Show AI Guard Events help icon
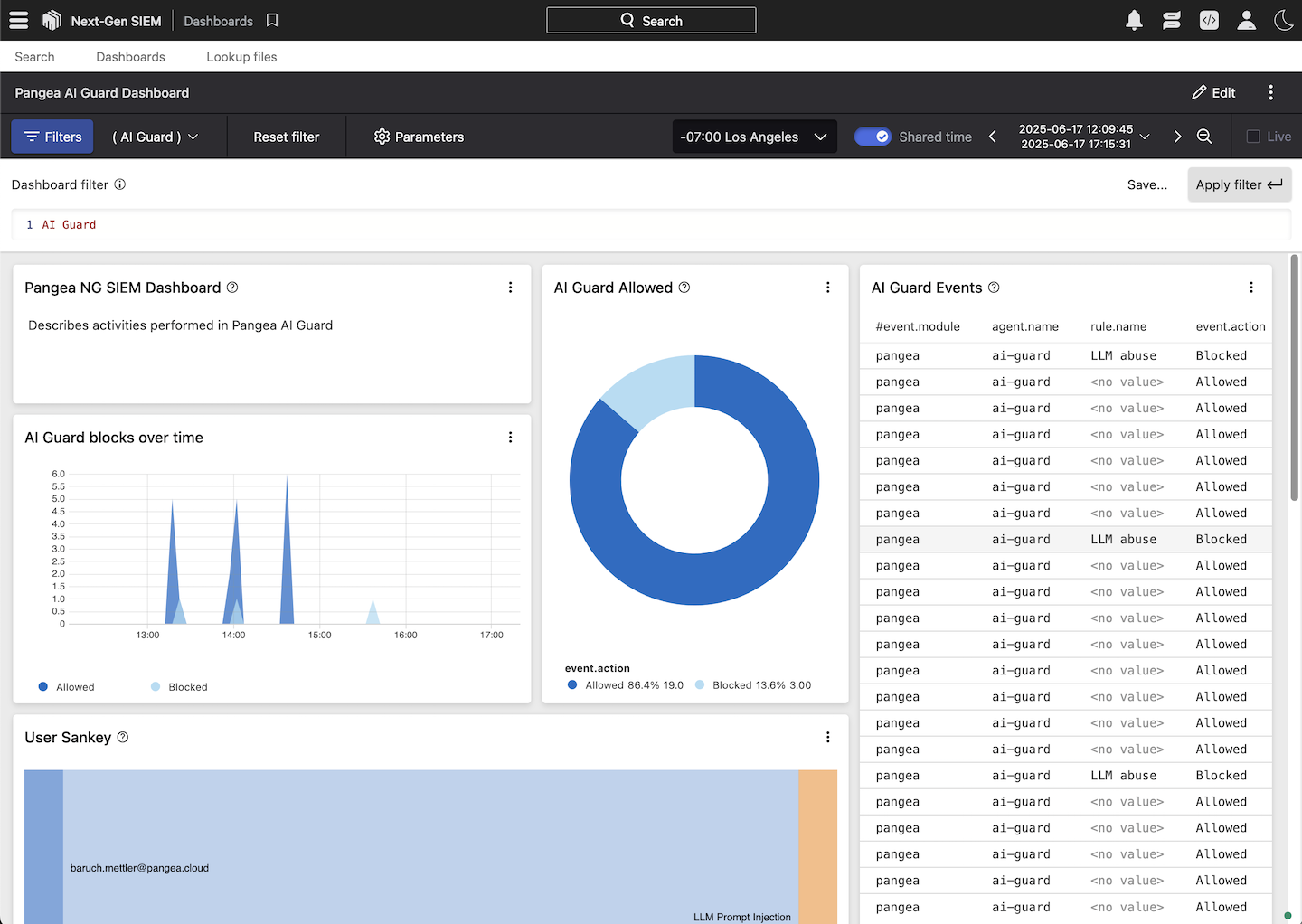This screenshot has width=1302, height=924. (994, 288)
